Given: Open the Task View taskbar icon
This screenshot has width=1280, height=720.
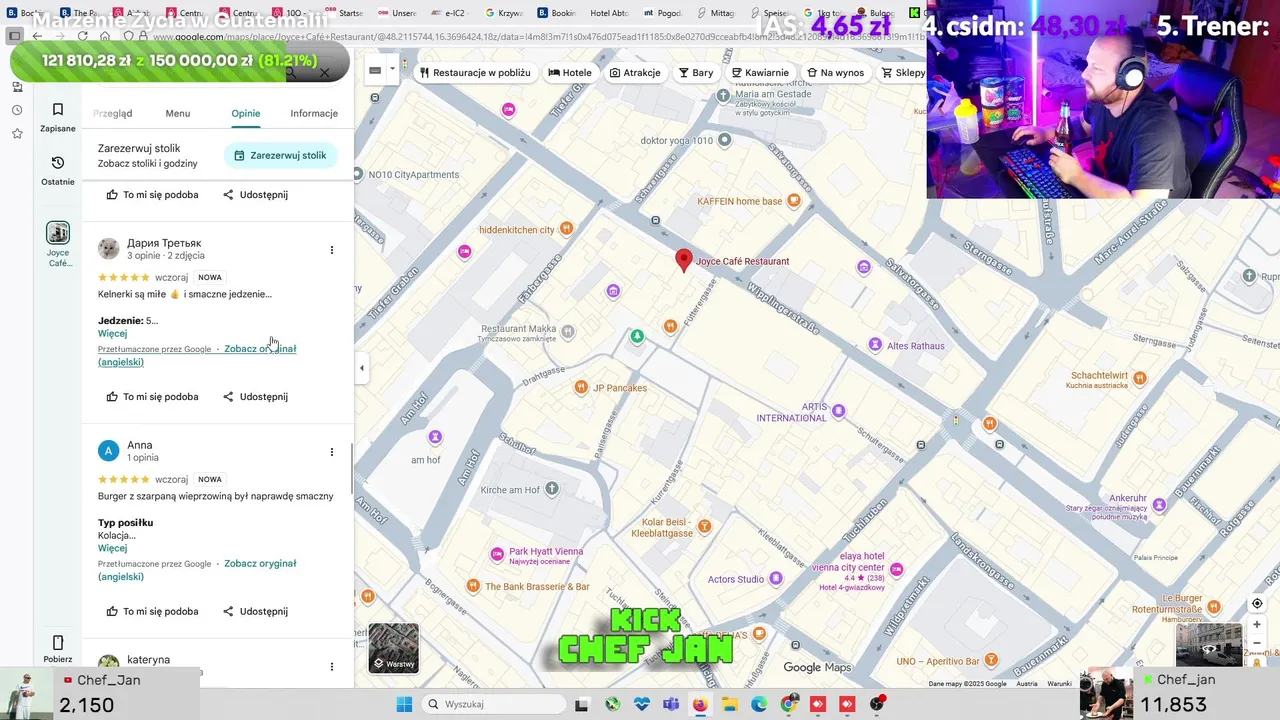Looking at the screenshot, I should 581,704.
